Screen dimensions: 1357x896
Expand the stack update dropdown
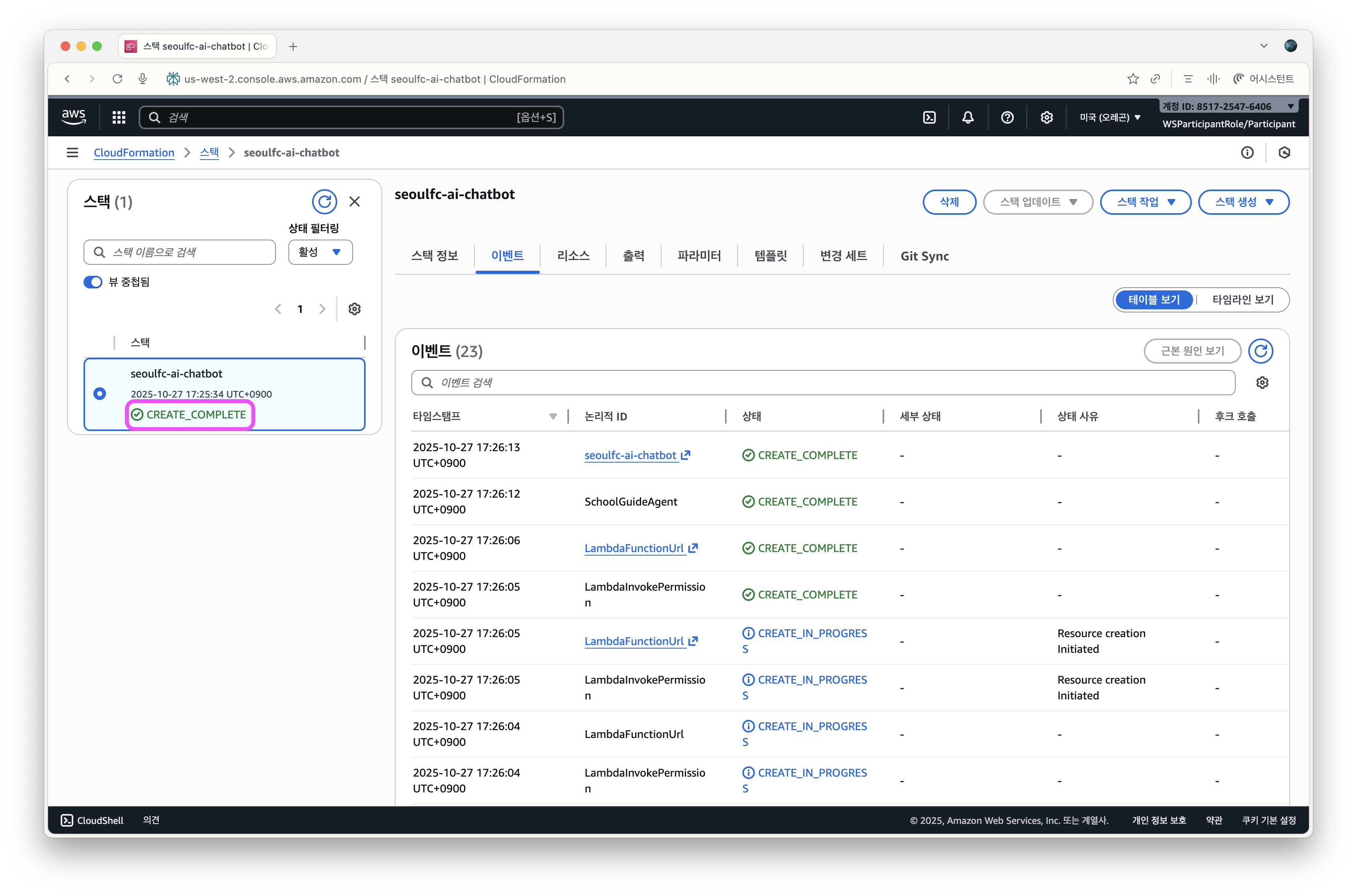[x=1038, y=202]
